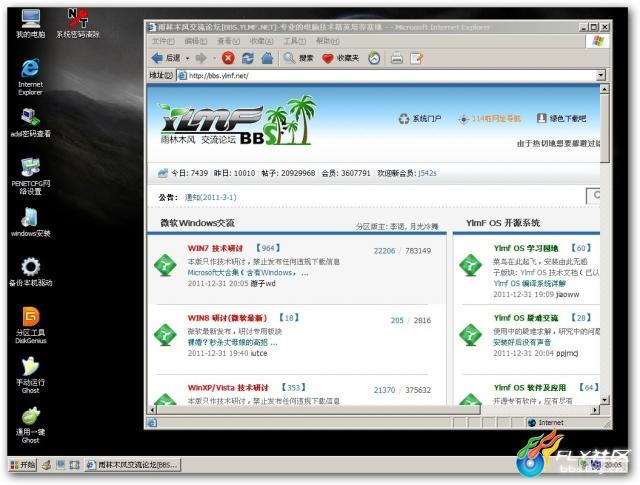Open the 查看 menu
The height and width of the screenshot is (485, 640).
tap(228, 41)
